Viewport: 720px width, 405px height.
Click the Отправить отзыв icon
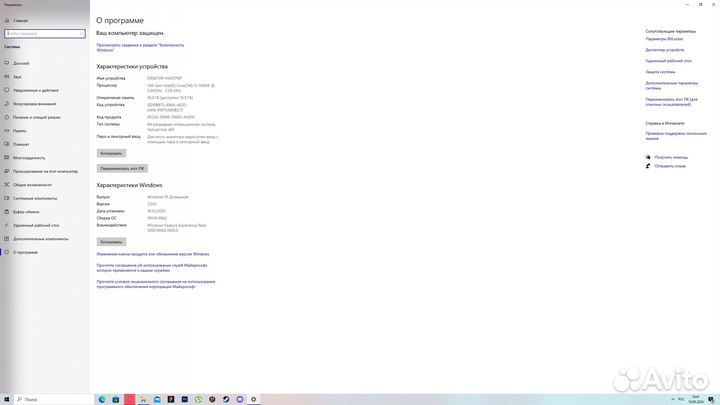[648, 166]
